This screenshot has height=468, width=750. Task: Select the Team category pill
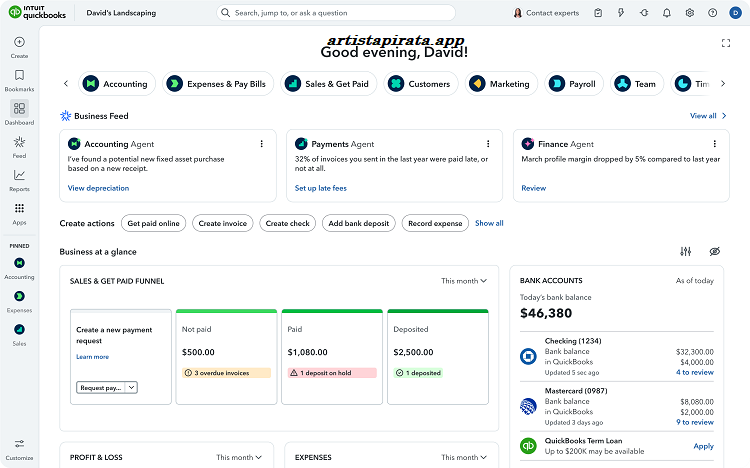pos(637,84)
